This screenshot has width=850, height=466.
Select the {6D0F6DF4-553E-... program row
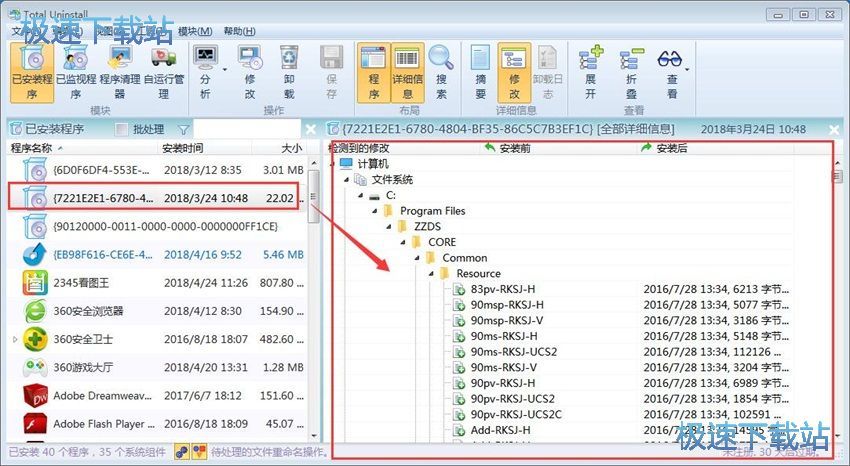point(157,170)
